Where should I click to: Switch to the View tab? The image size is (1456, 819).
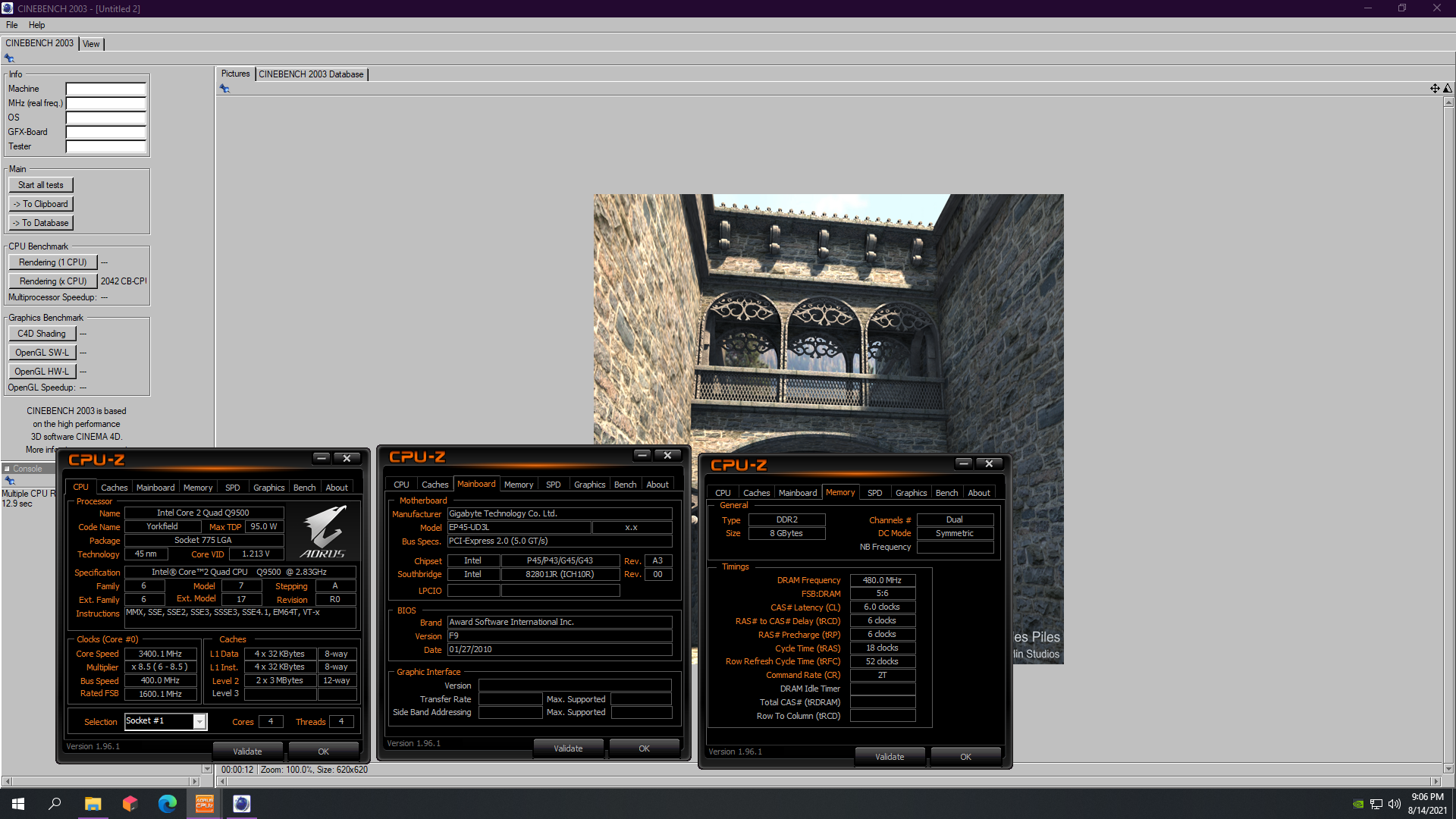click(91, 44)
